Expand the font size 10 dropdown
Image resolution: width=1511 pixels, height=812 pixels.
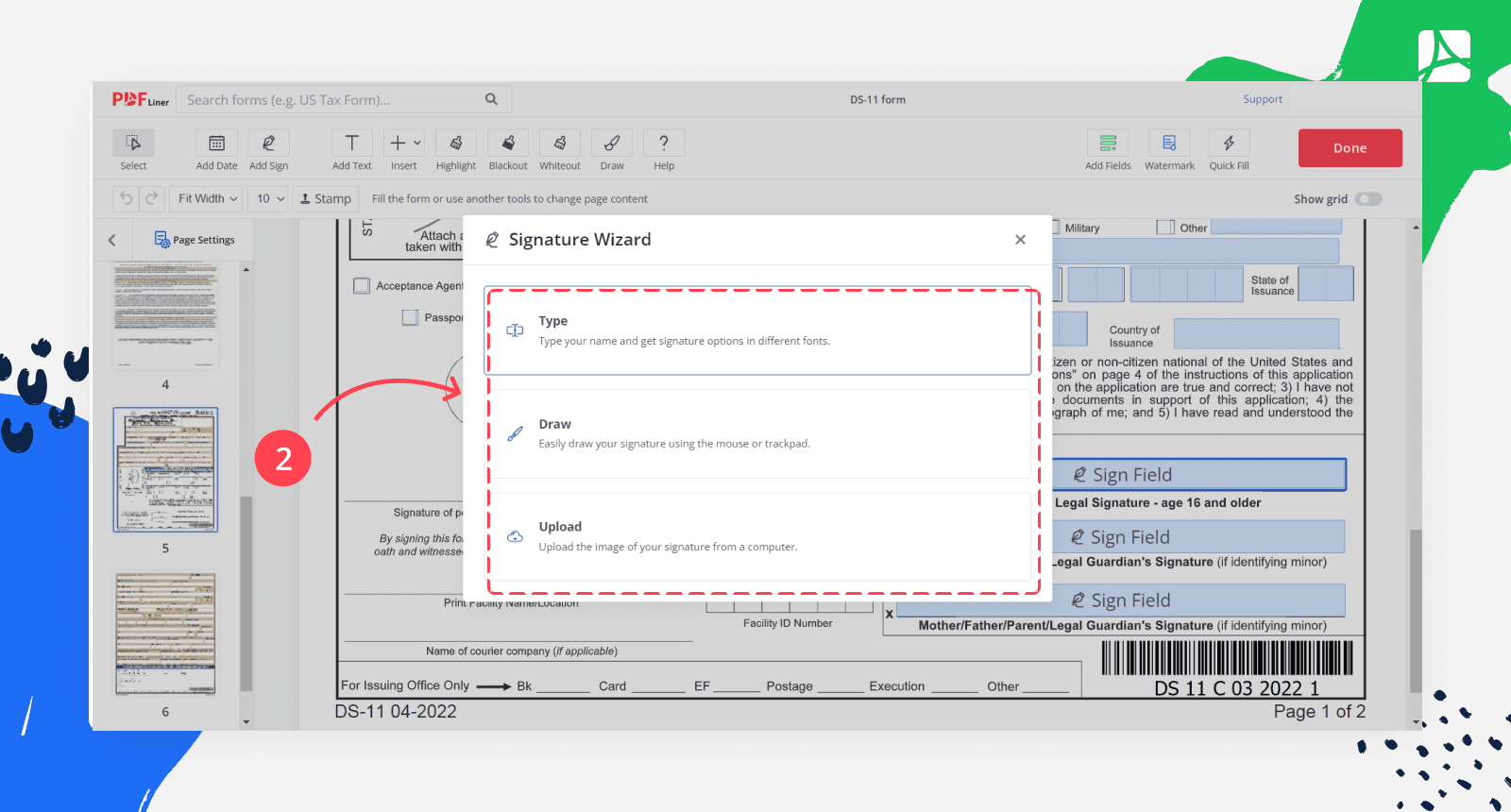[269, 199]
